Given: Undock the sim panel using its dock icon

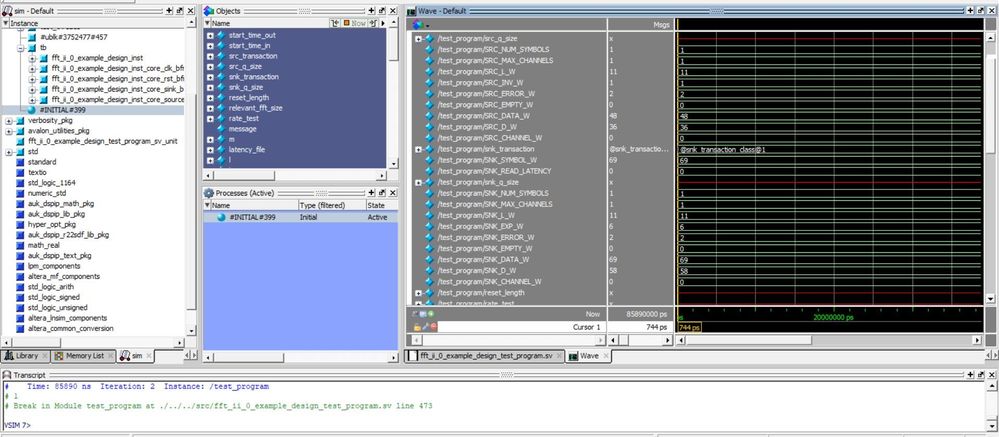Looking at the screenshot, I should 180,10.
